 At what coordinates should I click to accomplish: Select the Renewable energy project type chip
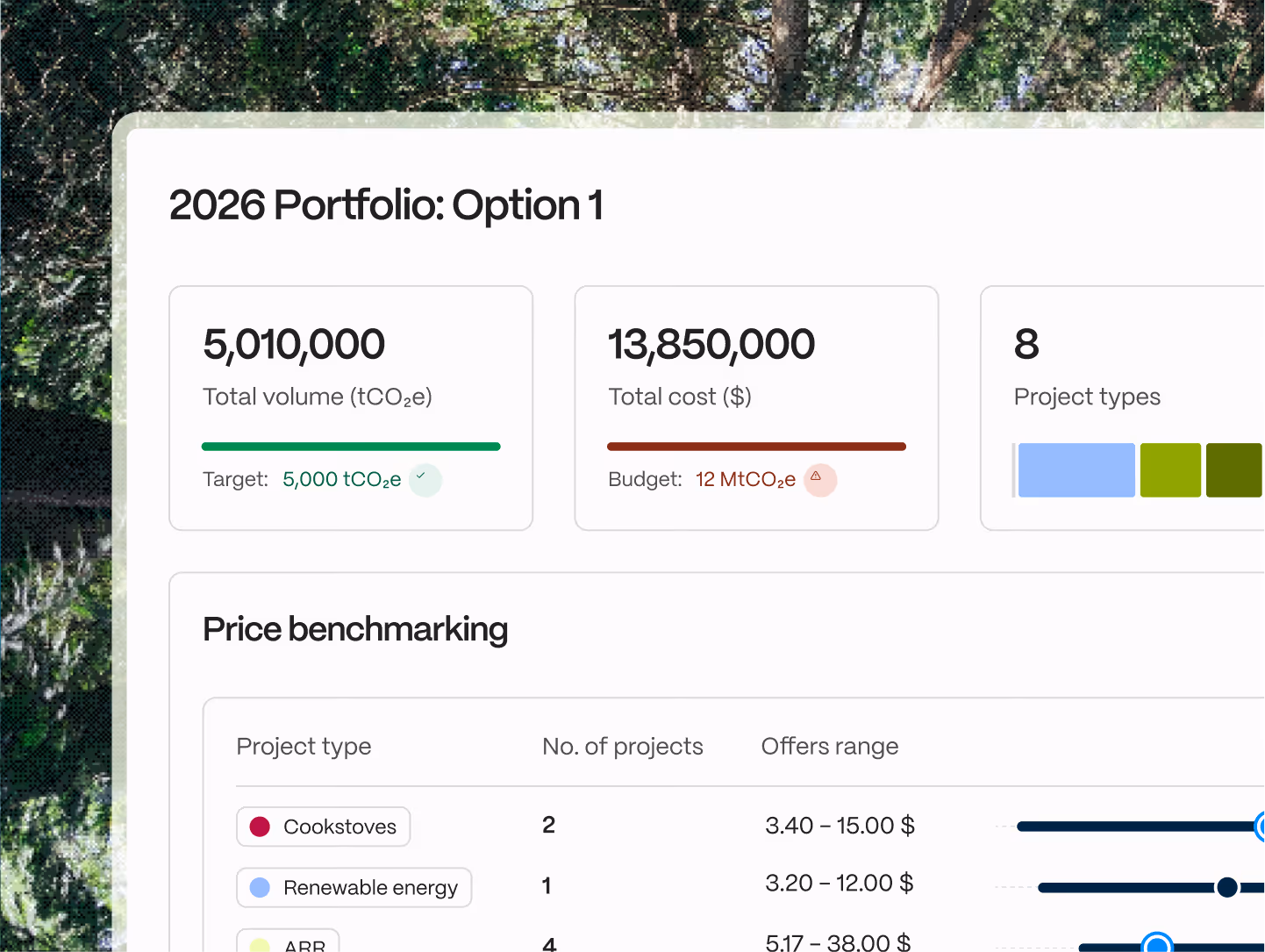(354, 887)
